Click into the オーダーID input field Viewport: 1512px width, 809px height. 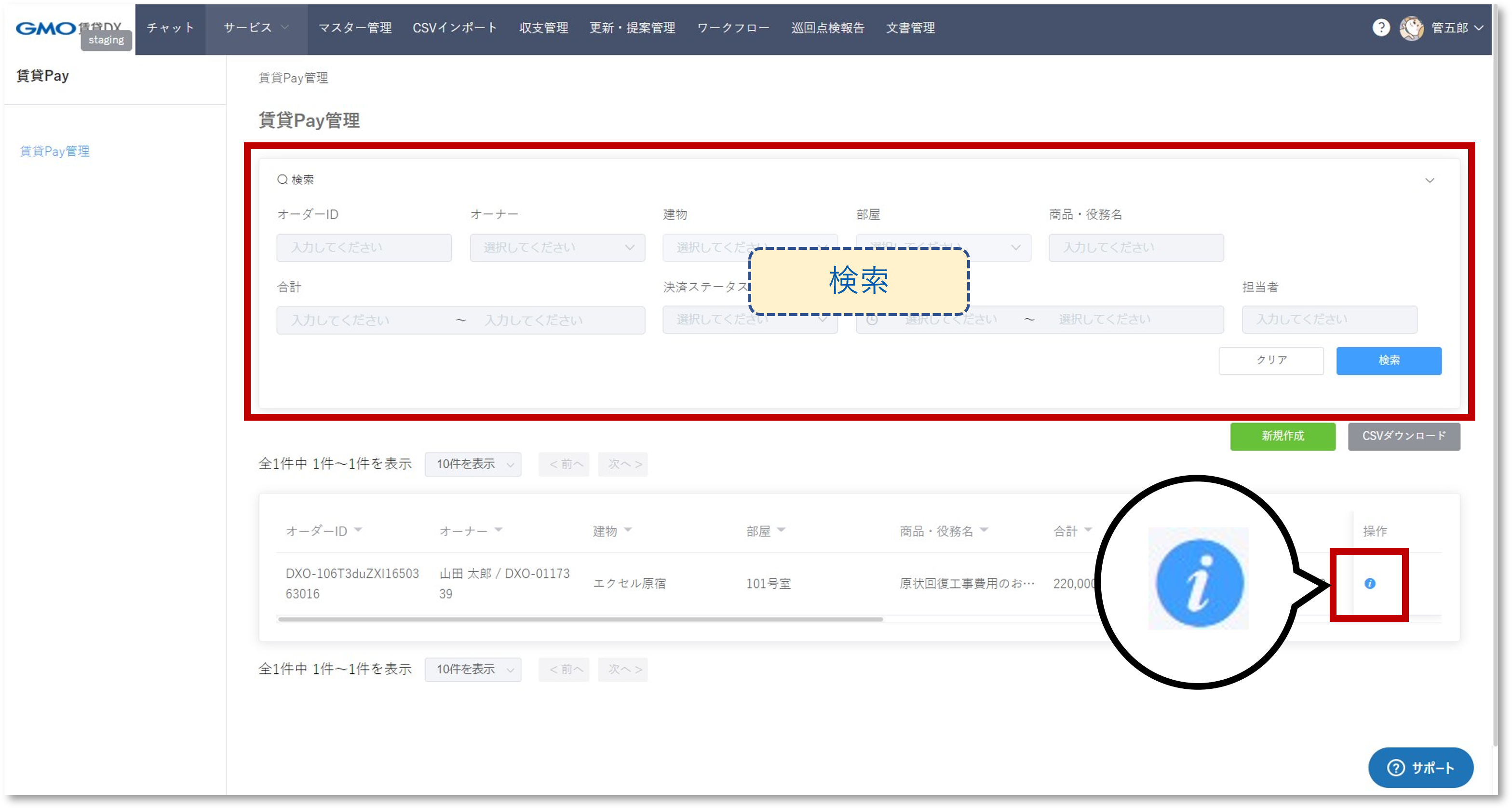[364, 247]
